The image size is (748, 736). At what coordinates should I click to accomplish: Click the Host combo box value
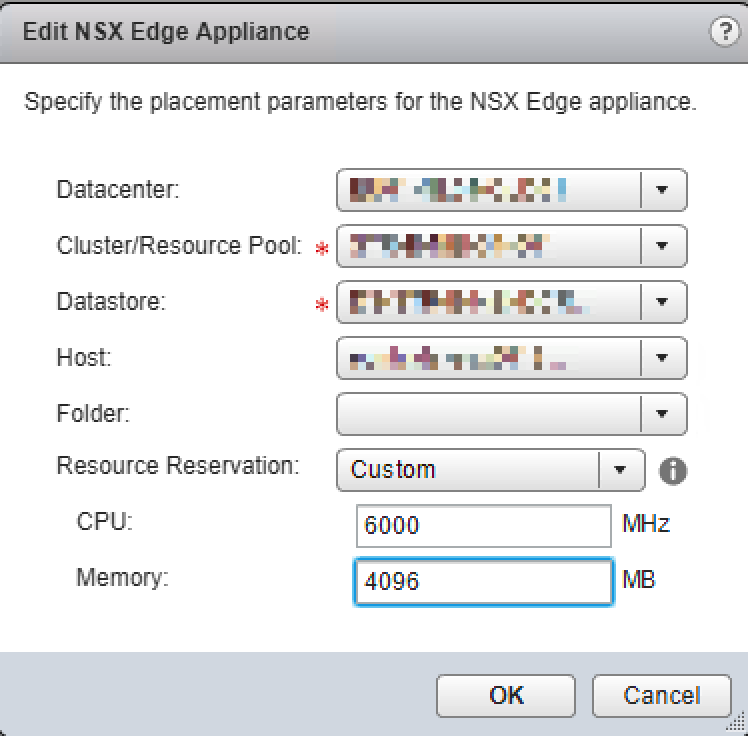(487, 357)
